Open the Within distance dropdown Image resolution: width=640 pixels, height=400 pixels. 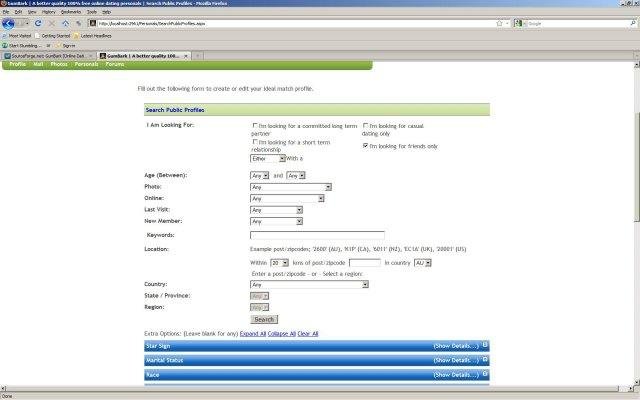[x=280, y=263]
